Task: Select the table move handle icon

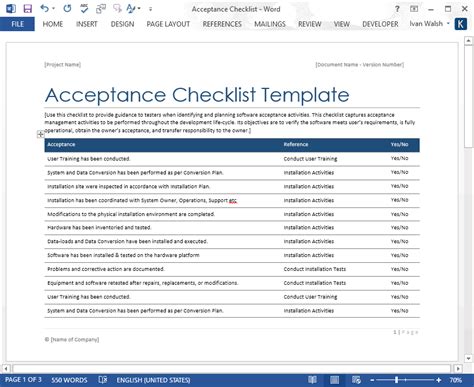Action: click(41, 135)
